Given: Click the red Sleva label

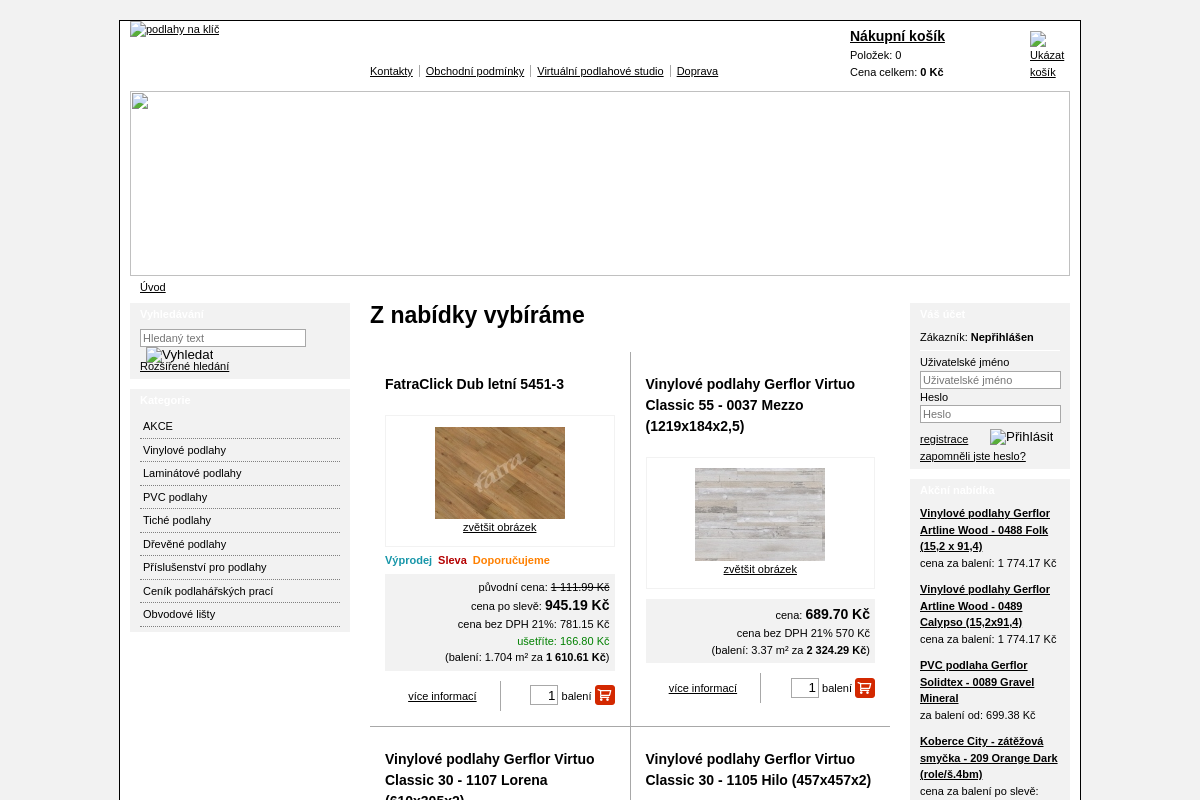Looking at the screenshot, I should click(x=452, y=560).
